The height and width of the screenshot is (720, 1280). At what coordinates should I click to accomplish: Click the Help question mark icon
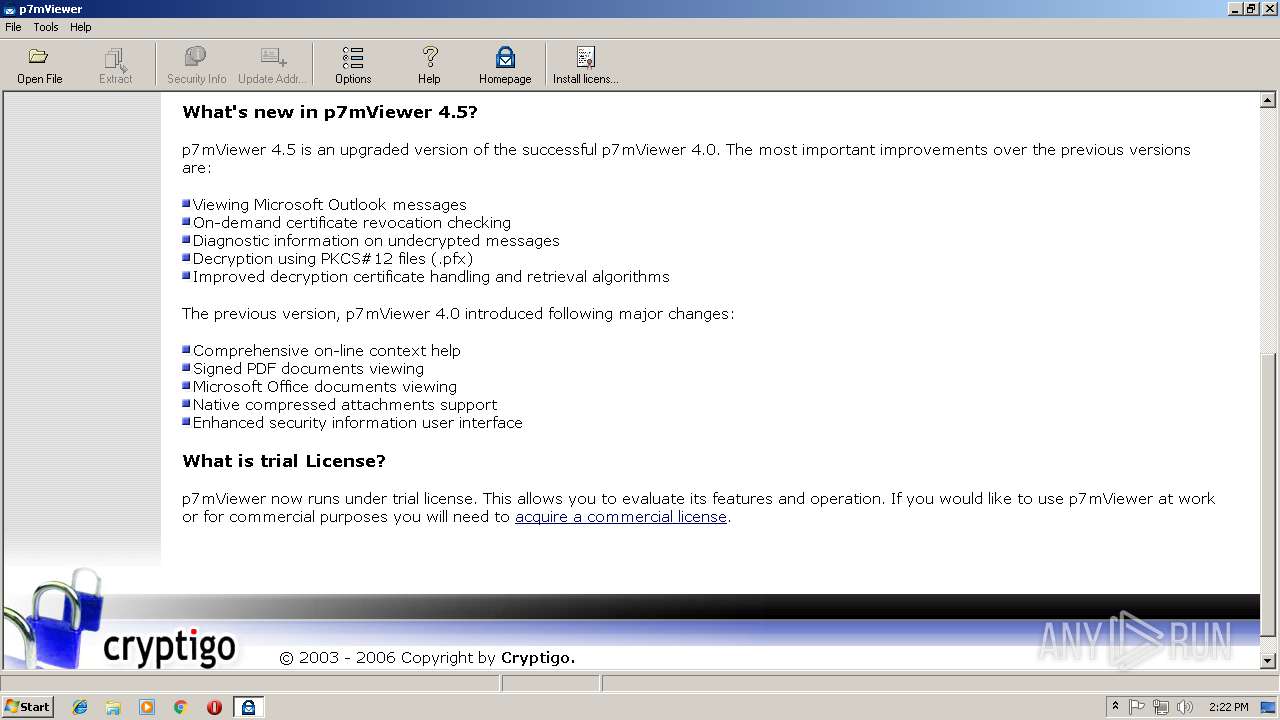[429, 65]
